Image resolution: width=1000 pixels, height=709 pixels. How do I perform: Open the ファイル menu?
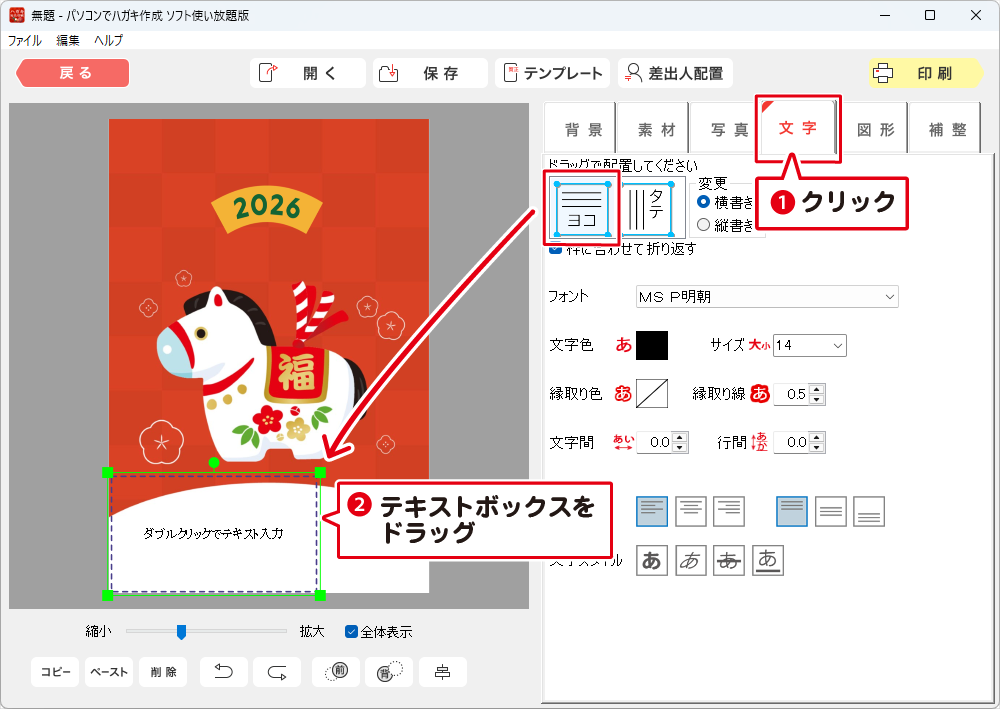coord(25,41)
